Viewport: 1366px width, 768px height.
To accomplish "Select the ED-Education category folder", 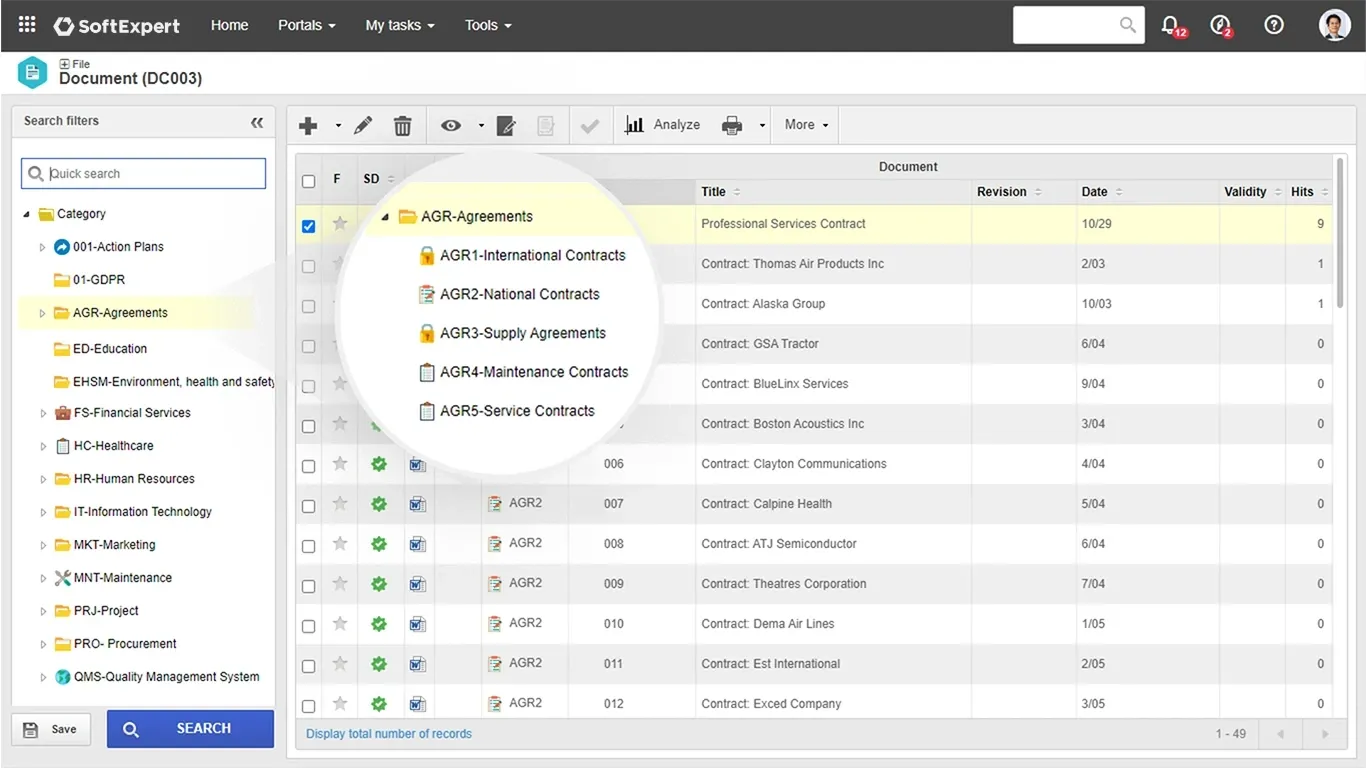I will (x=110, y=349).
